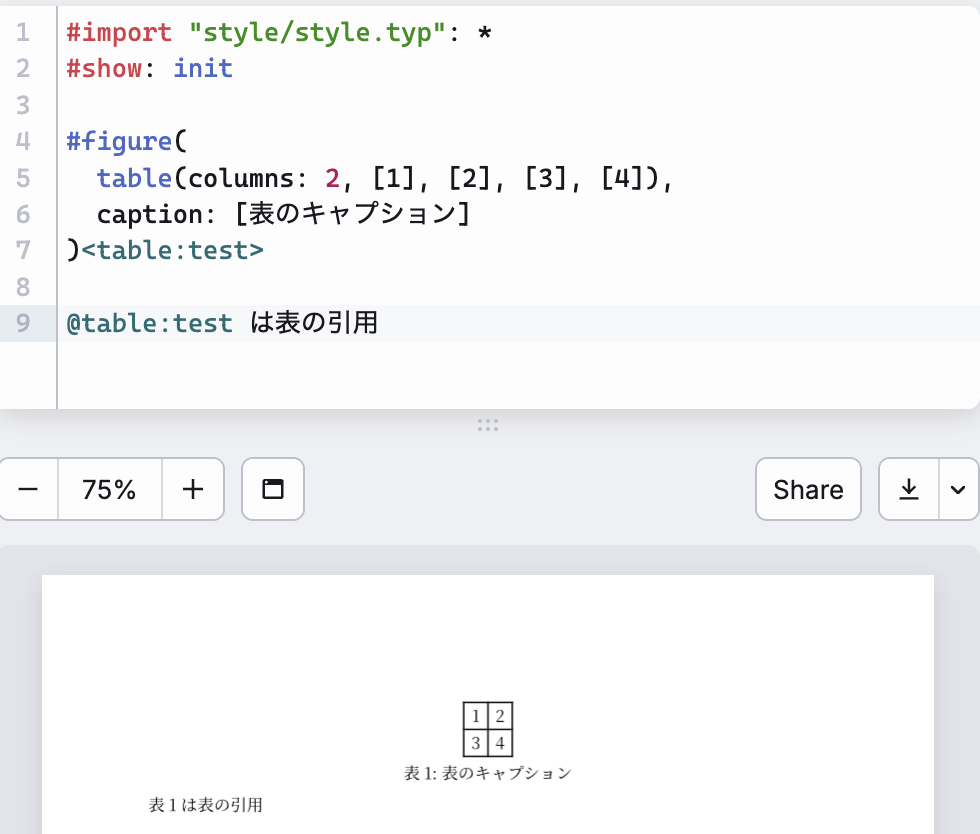This screenshot has height=834, width=980.
Task: Click the download export icon
Action: (908, 489)
